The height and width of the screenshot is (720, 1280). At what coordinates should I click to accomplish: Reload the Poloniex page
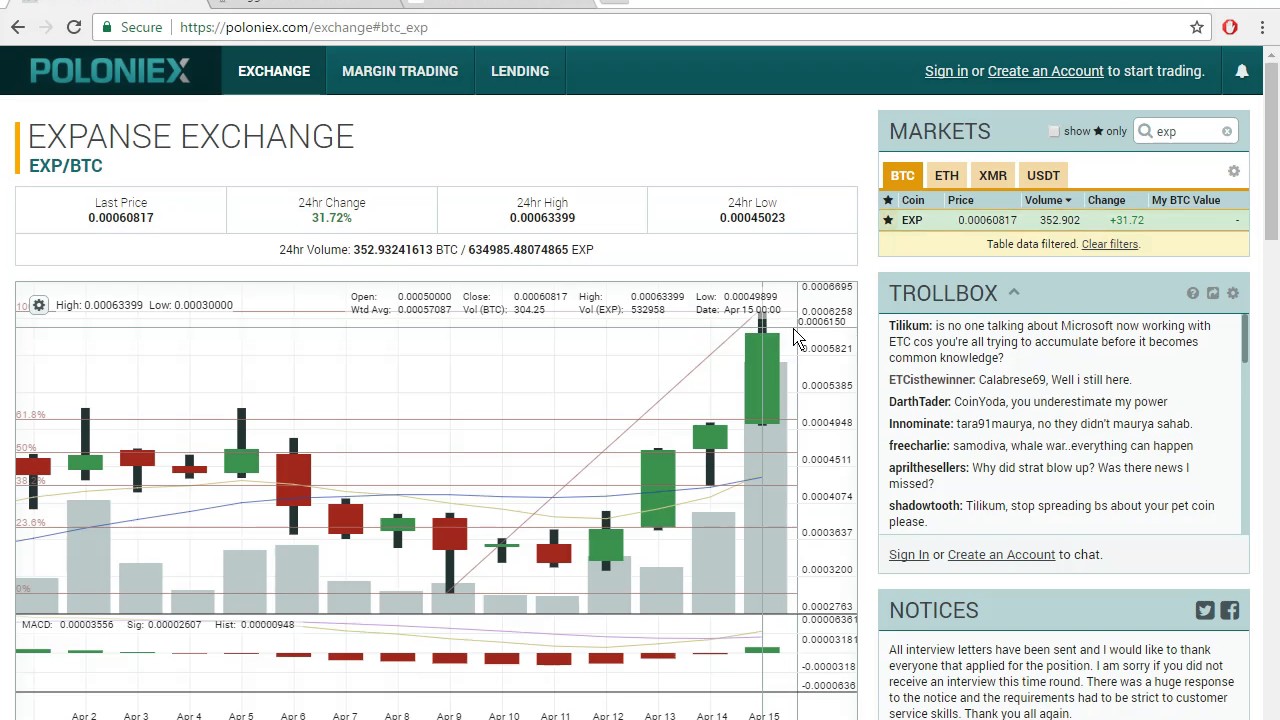click(x=74, y=27)
